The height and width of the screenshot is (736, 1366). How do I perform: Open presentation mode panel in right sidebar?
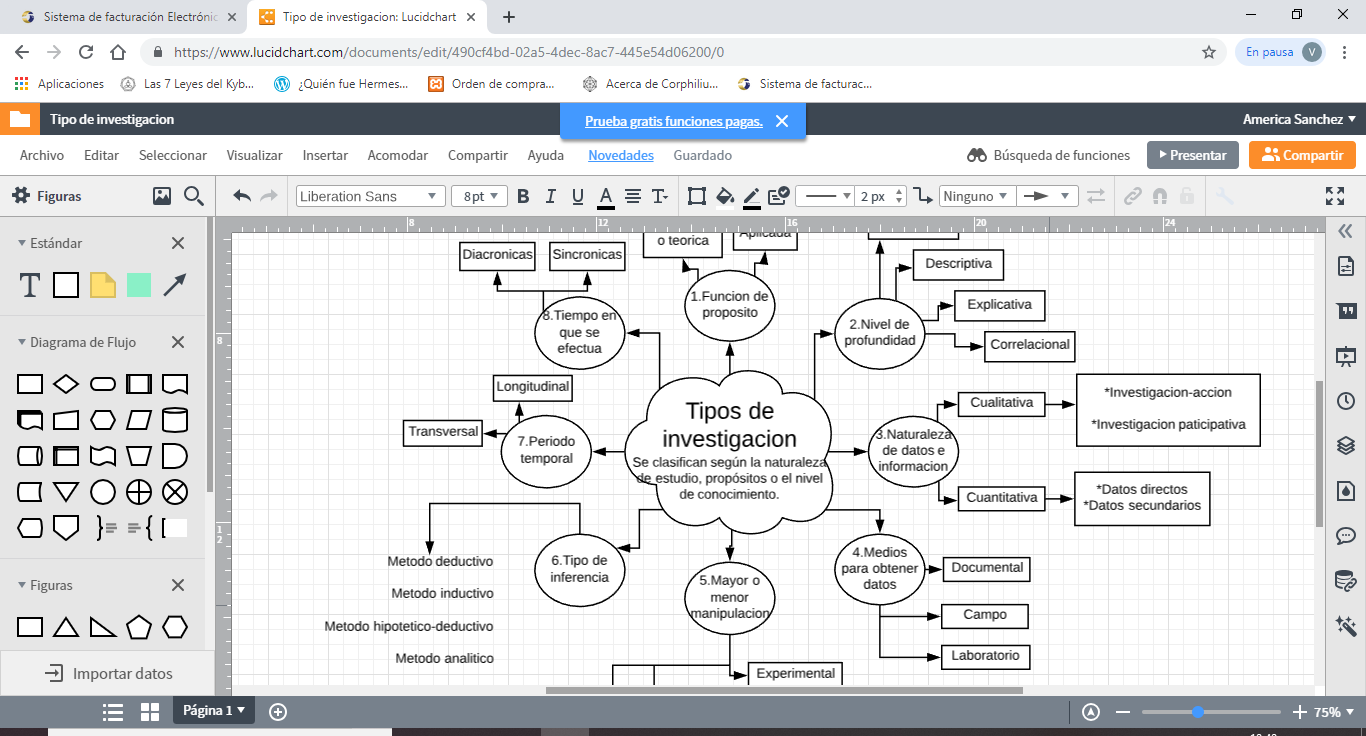tap(1345, 355)
